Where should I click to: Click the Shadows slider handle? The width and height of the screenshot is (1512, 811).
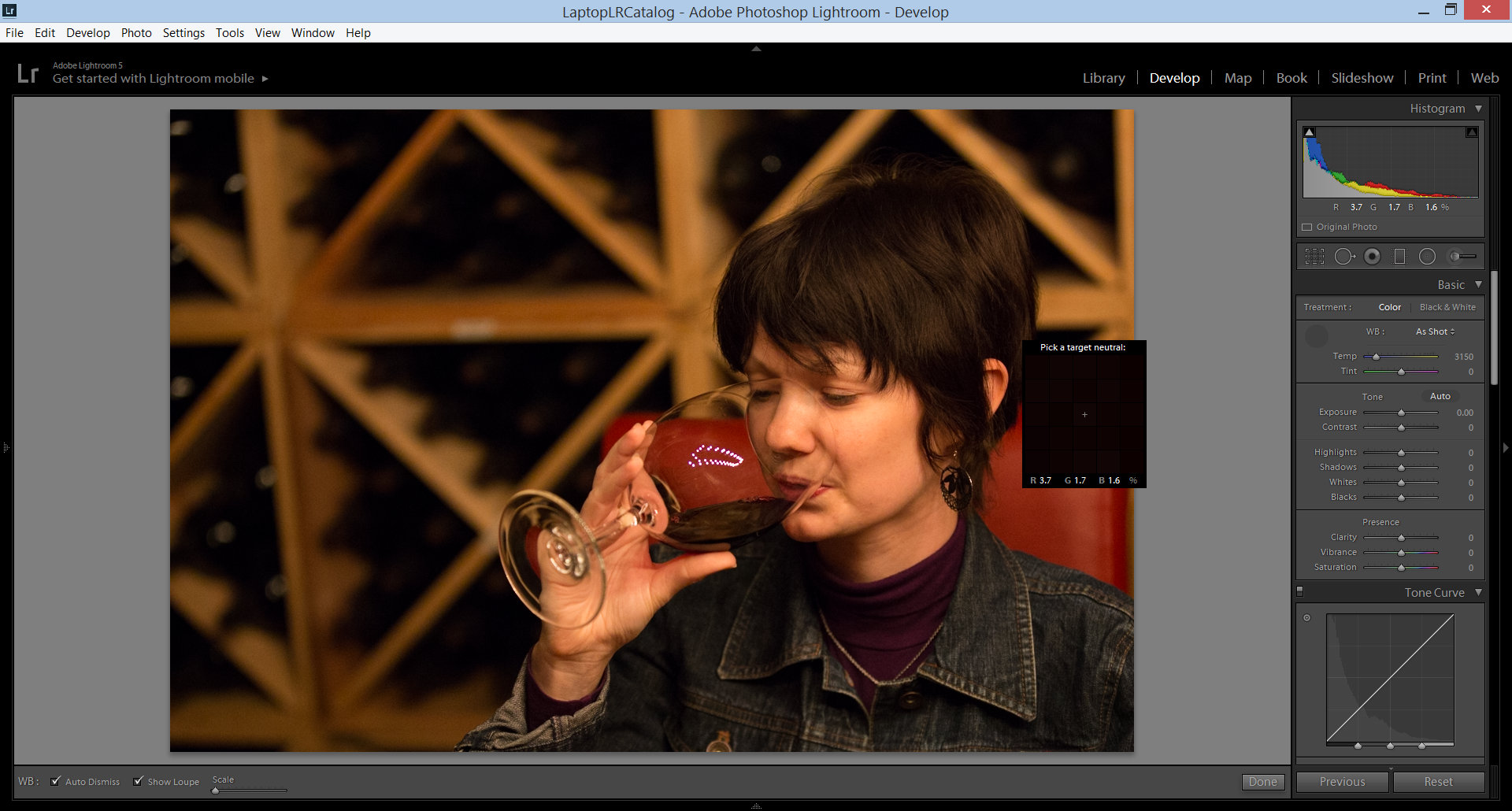click(x=1401, y=468)
